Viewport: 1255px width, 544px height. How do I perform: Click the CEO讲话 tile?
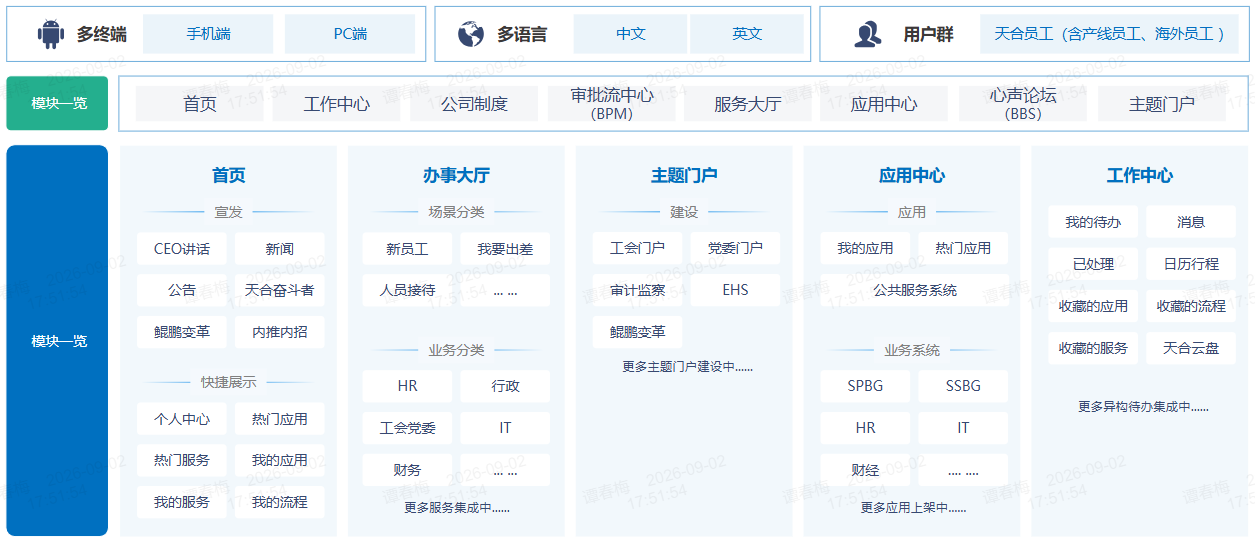(182, 249)
